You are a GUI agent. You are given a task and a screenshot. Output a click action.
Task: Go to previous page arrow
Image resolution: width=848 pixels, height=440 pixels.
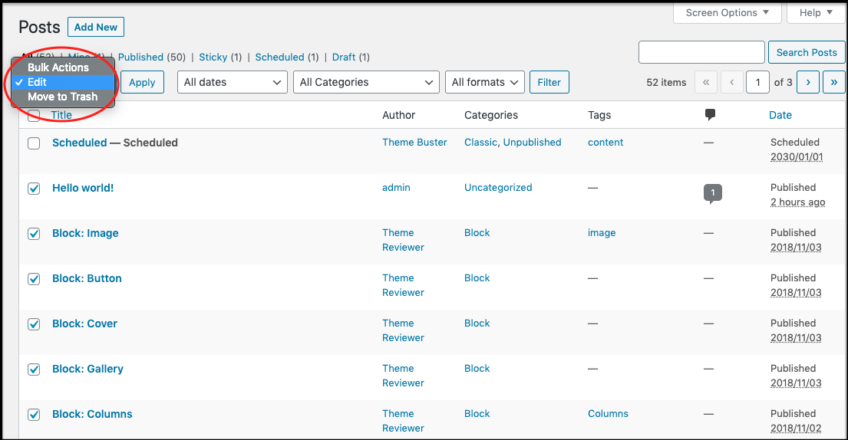pyautogui.click(x=732, y=82)
